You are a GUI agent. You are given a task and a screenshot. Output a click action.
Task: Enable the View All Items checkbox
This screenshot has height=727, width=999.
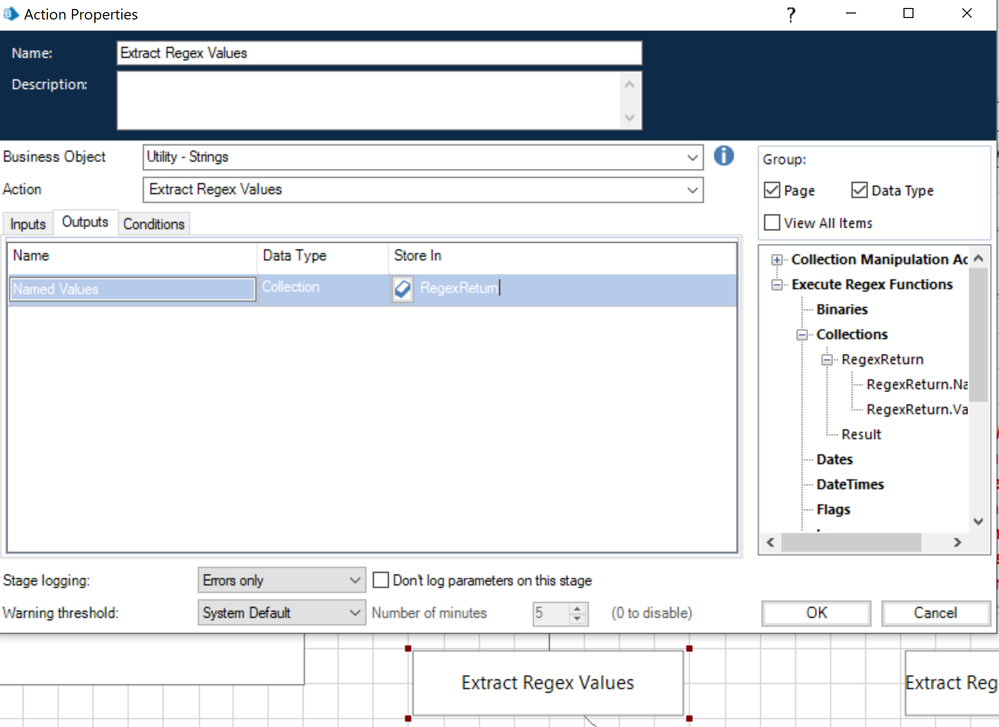[772, 223]
